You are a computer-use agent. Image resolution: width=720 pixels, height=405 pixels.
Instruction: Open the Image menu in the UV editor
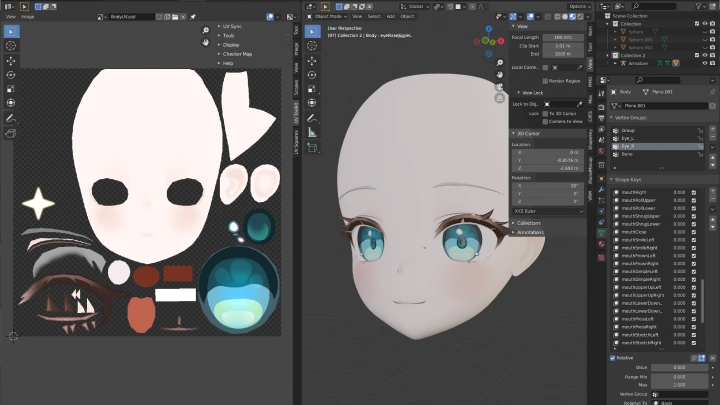point(28,17)
